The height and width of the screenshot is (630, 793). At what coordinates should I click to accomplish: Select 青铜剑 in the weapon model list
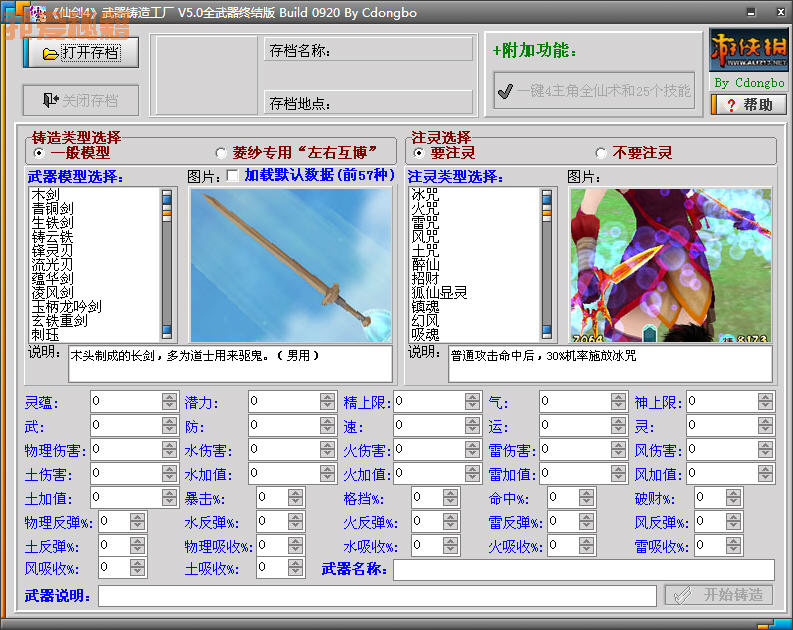(x=52, y=209)
